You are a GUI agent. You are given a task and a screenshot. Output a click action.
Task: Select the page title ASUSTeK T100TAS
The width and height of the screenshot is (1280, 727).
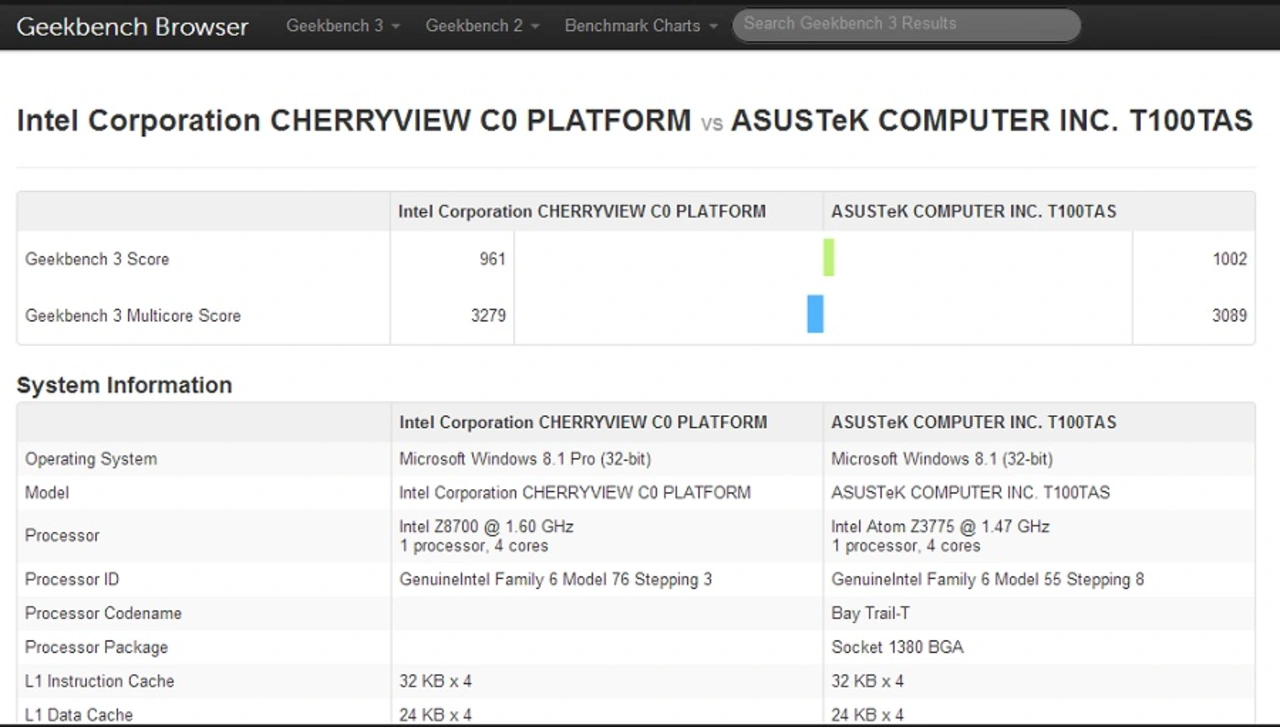[991, 121]
